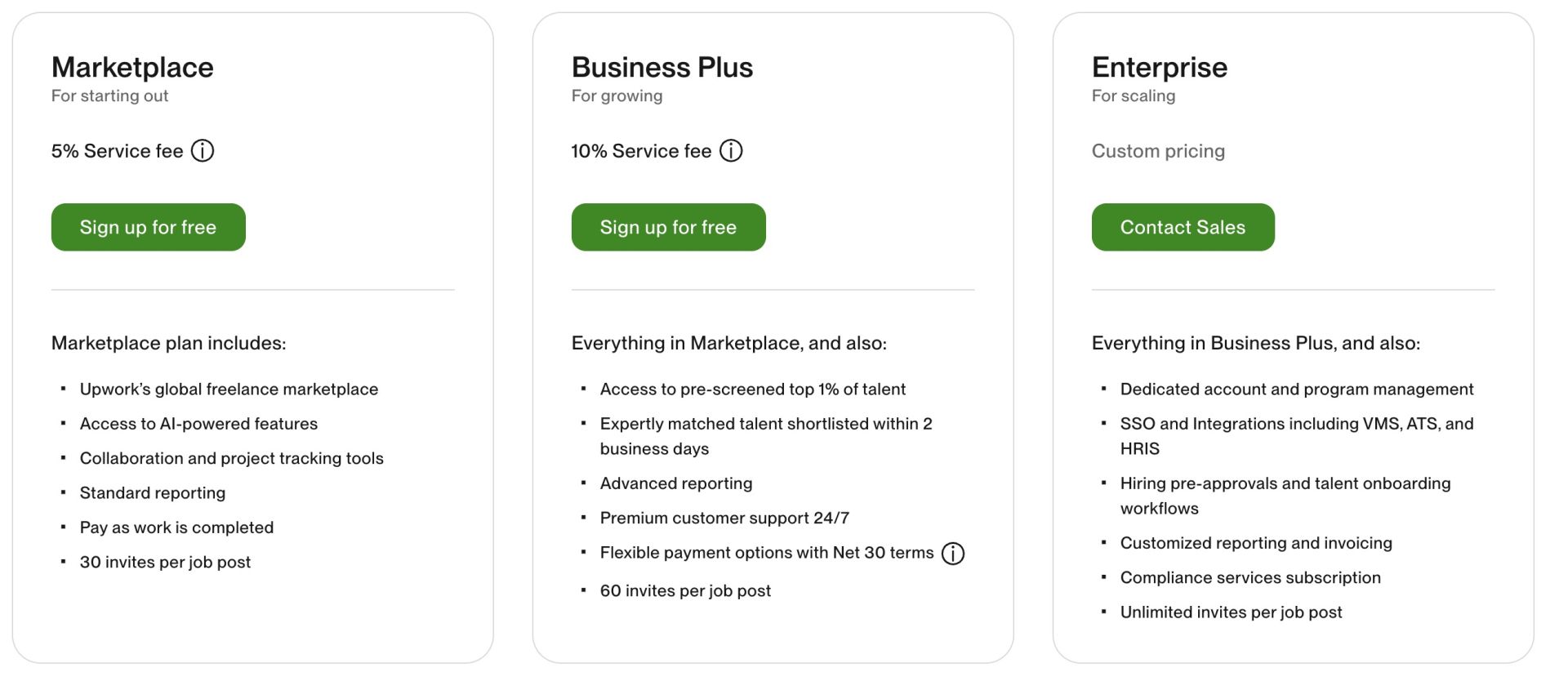Viewport: 1568px width, 681px height.
Task: Select the Marketplace plan heading
Action: click(132, 67)
